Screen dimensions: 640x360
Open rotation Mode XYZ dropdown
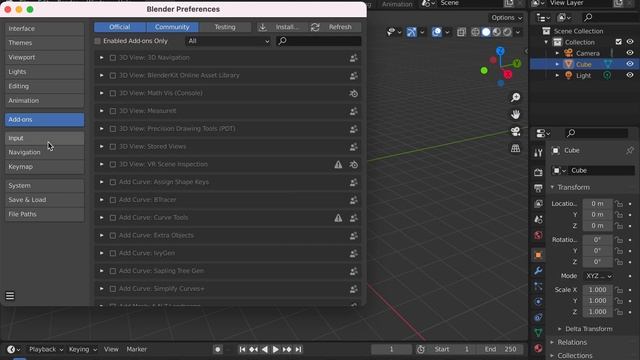click(598, 276)
